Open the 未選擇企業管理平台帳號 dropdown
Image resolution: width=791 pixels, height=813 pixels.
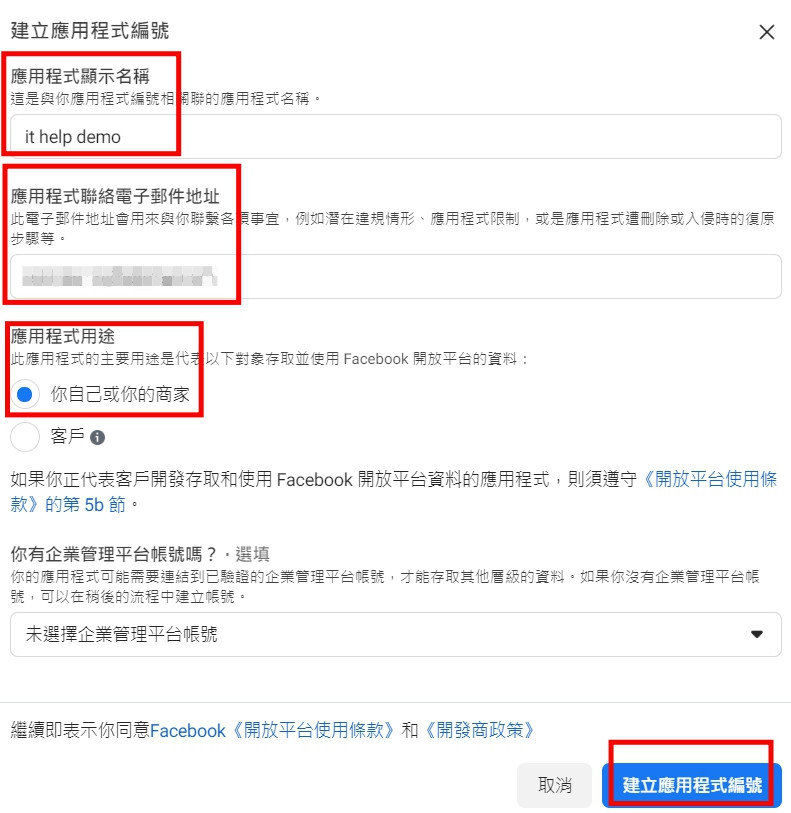pyautogui.click(x=396, y=634)
